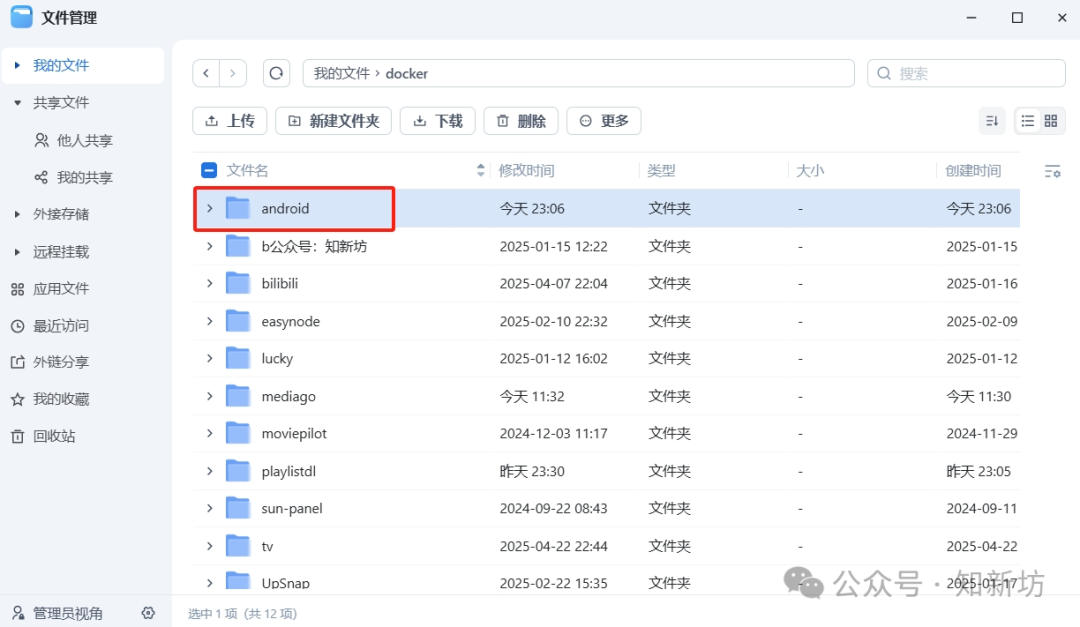Click the 新建文件夹 button

point(333,120)
